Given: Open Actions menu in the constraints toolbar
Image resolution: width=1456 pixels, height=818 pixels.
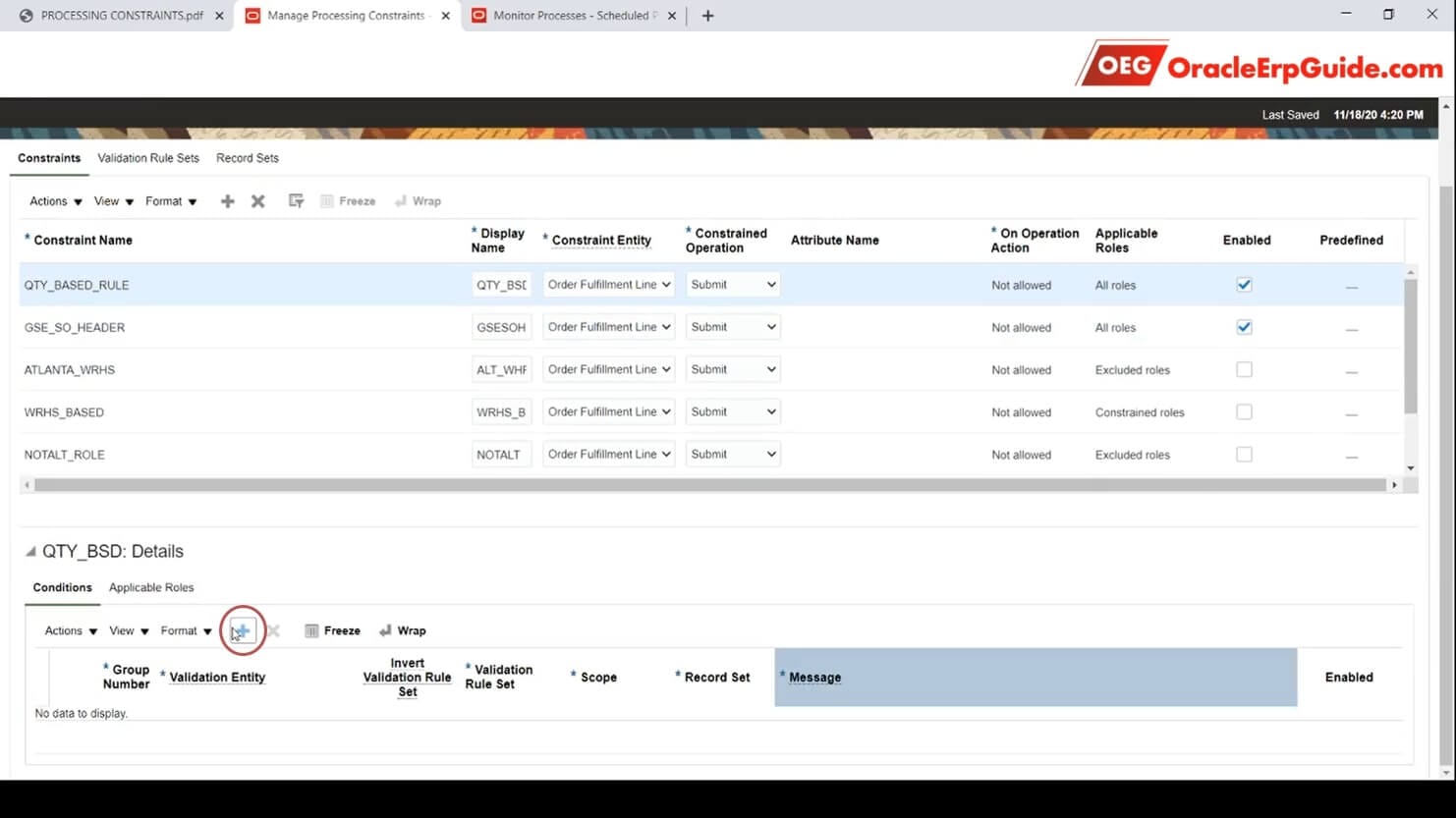Looking at the screenshot, I should tap(56, 201).
